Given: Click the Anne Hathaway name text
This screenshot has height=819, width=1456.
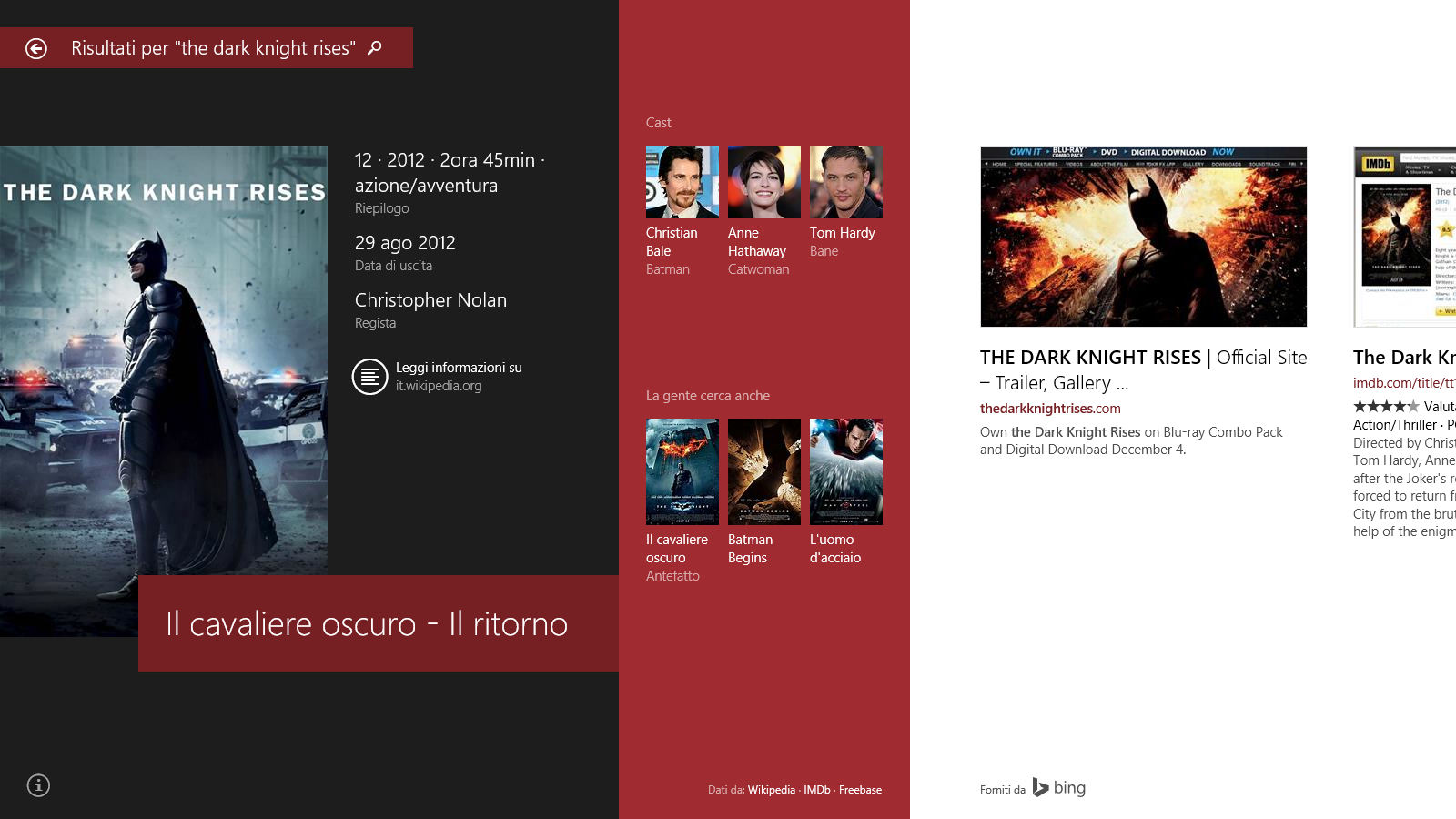Looking at the screenshot, I should 757,242.
